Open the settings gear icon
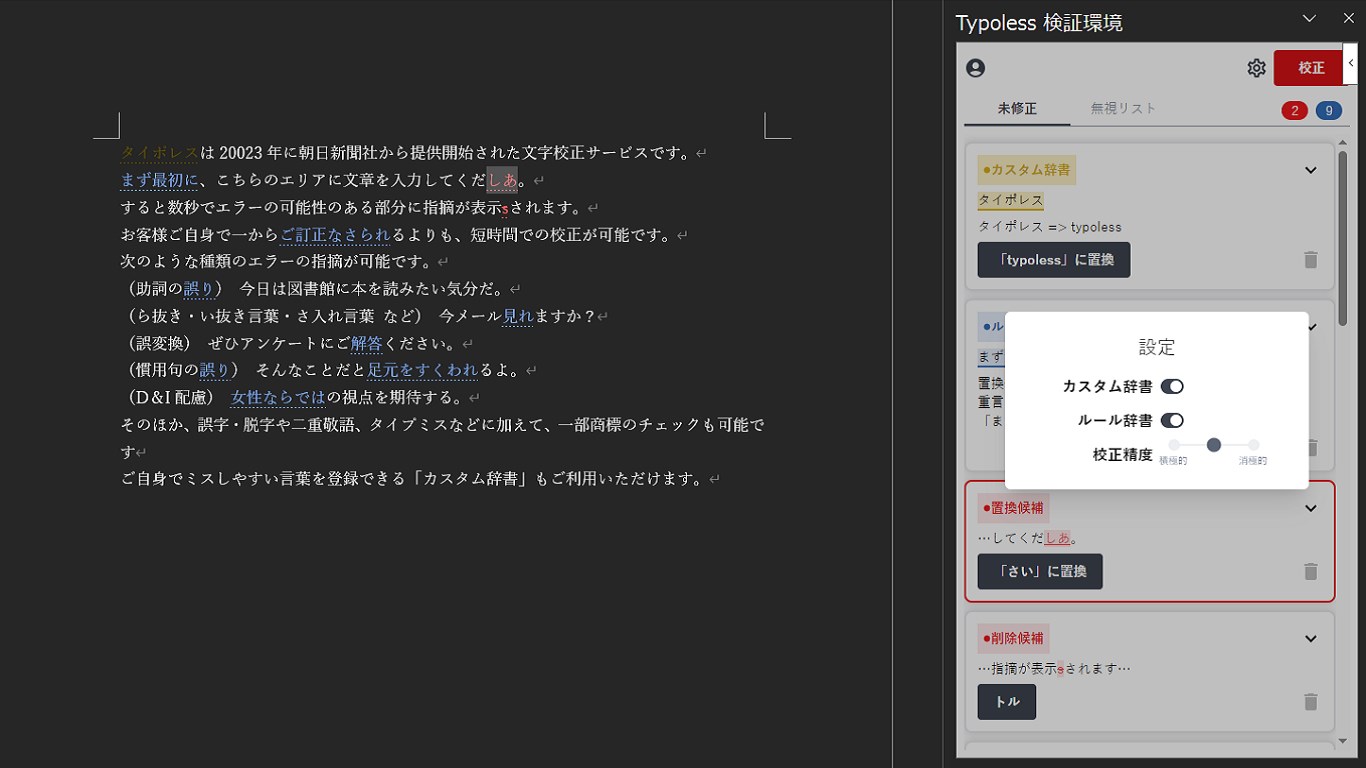Viewport: 1366px width, 768px height. [x=1256, y=68]
